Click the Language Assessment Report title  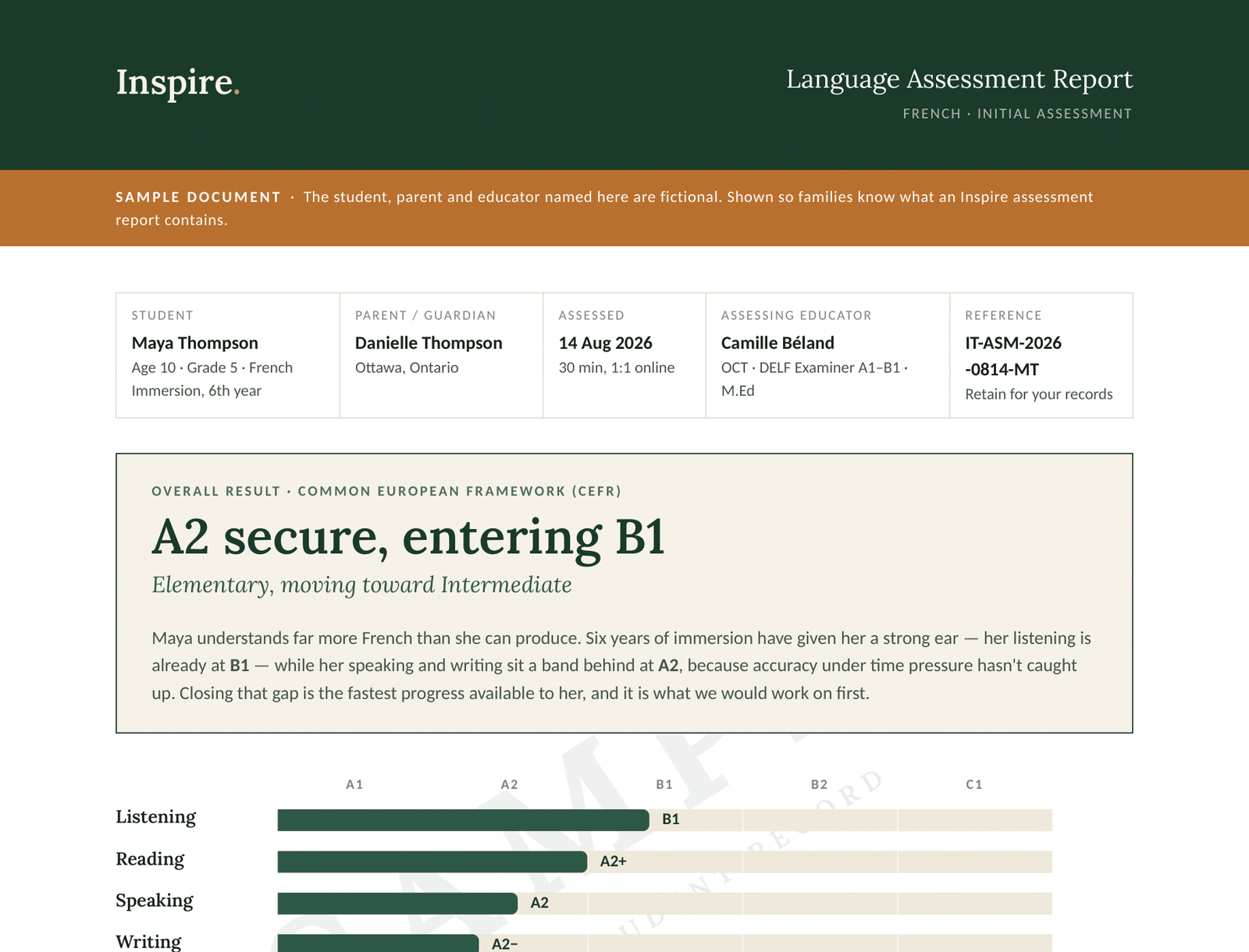click(959, 79)
